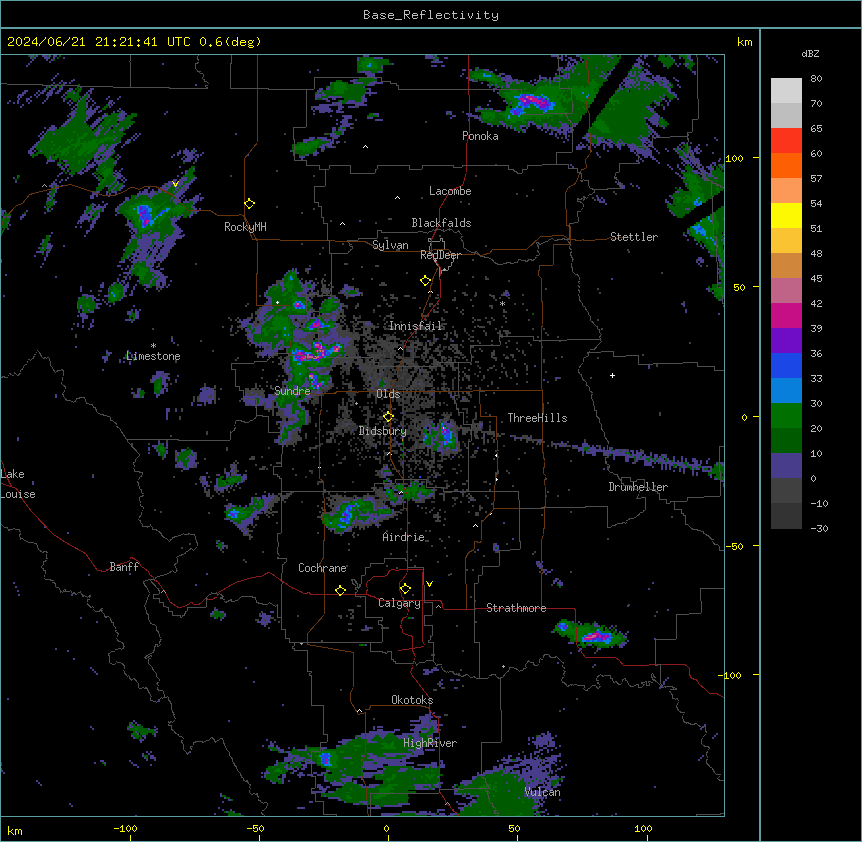Click the storm cell southeast of Strathmore
This screenshot has height=842, width=862.
tap(592, 634)
